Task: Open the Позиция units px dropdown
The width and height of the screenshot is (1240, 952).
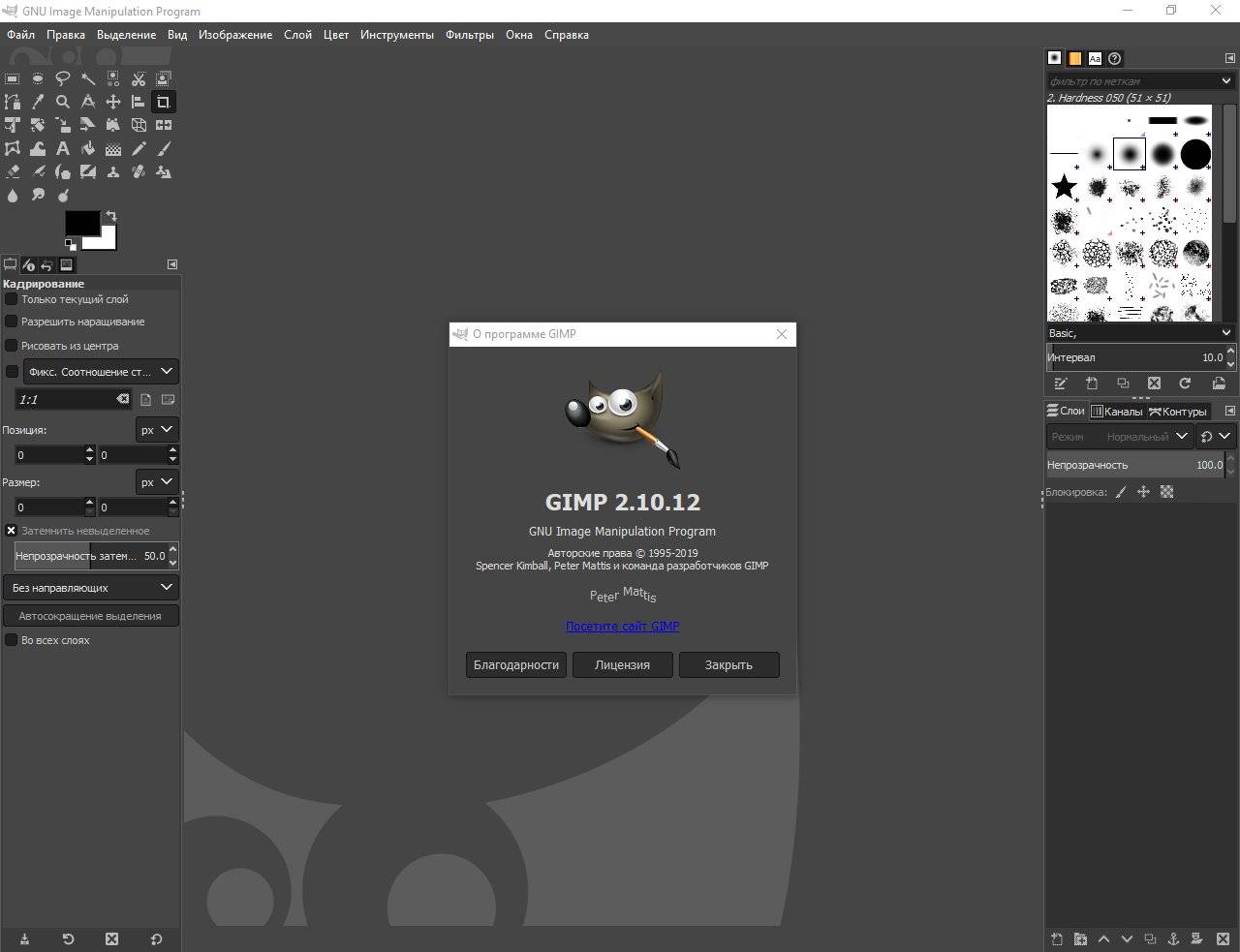Action: 156,430
